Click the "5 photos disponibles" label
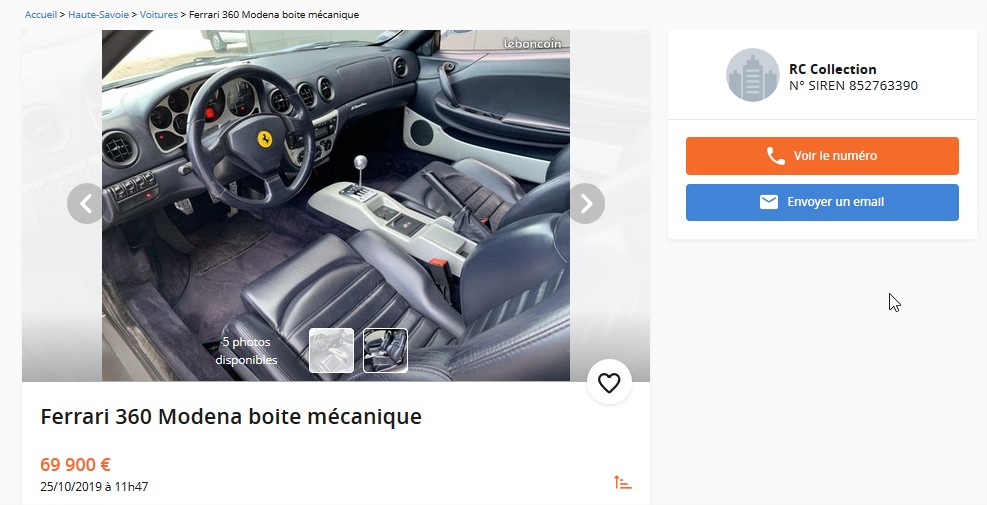The image size is (987, 505). coord(246,351)
